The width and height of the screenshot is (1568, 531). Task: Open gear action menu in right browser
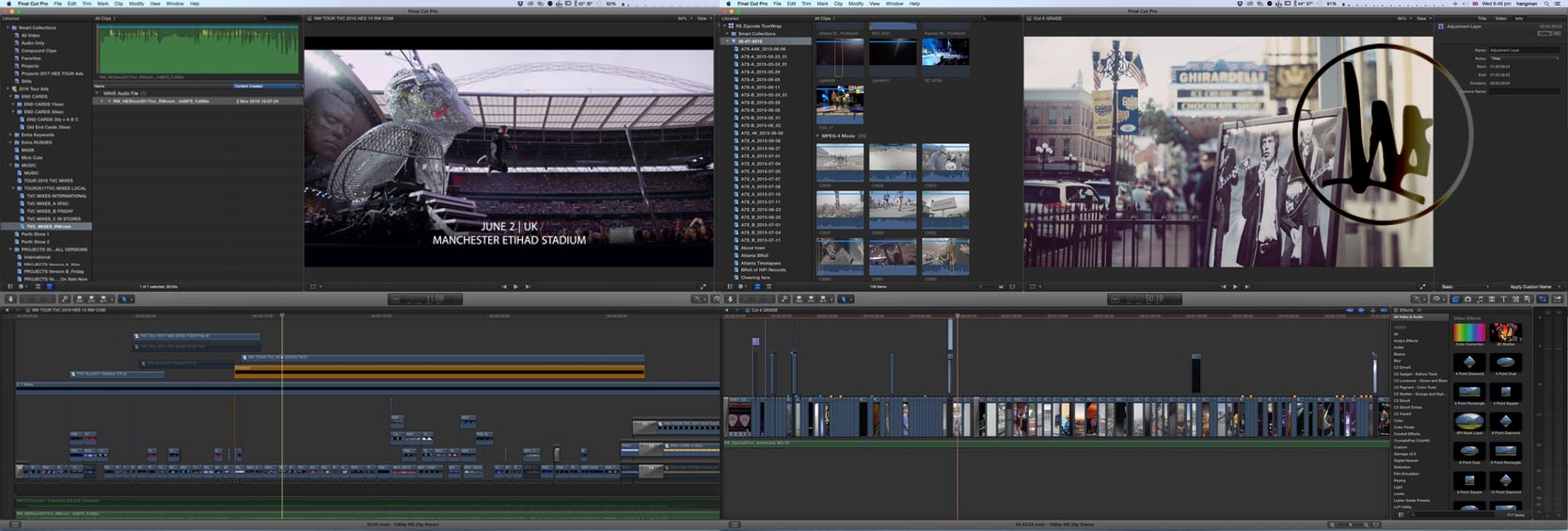742,286
